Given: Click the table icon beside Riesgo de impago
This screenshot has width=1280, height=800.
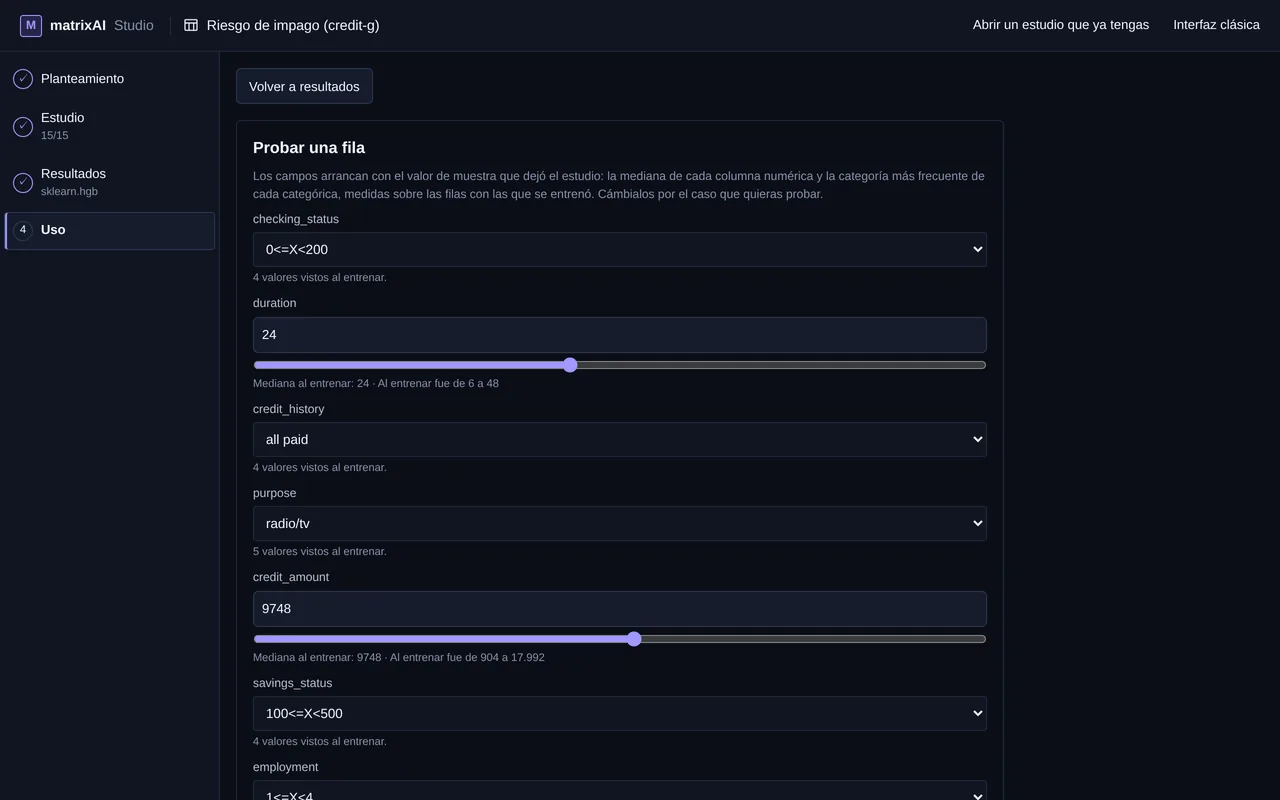Looking at the screenshot, I should (x=191, y=25).
